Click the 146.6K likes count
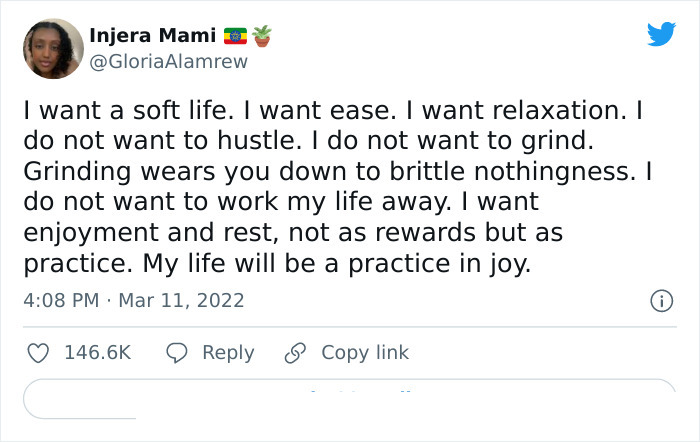 [x=97, y=353]
